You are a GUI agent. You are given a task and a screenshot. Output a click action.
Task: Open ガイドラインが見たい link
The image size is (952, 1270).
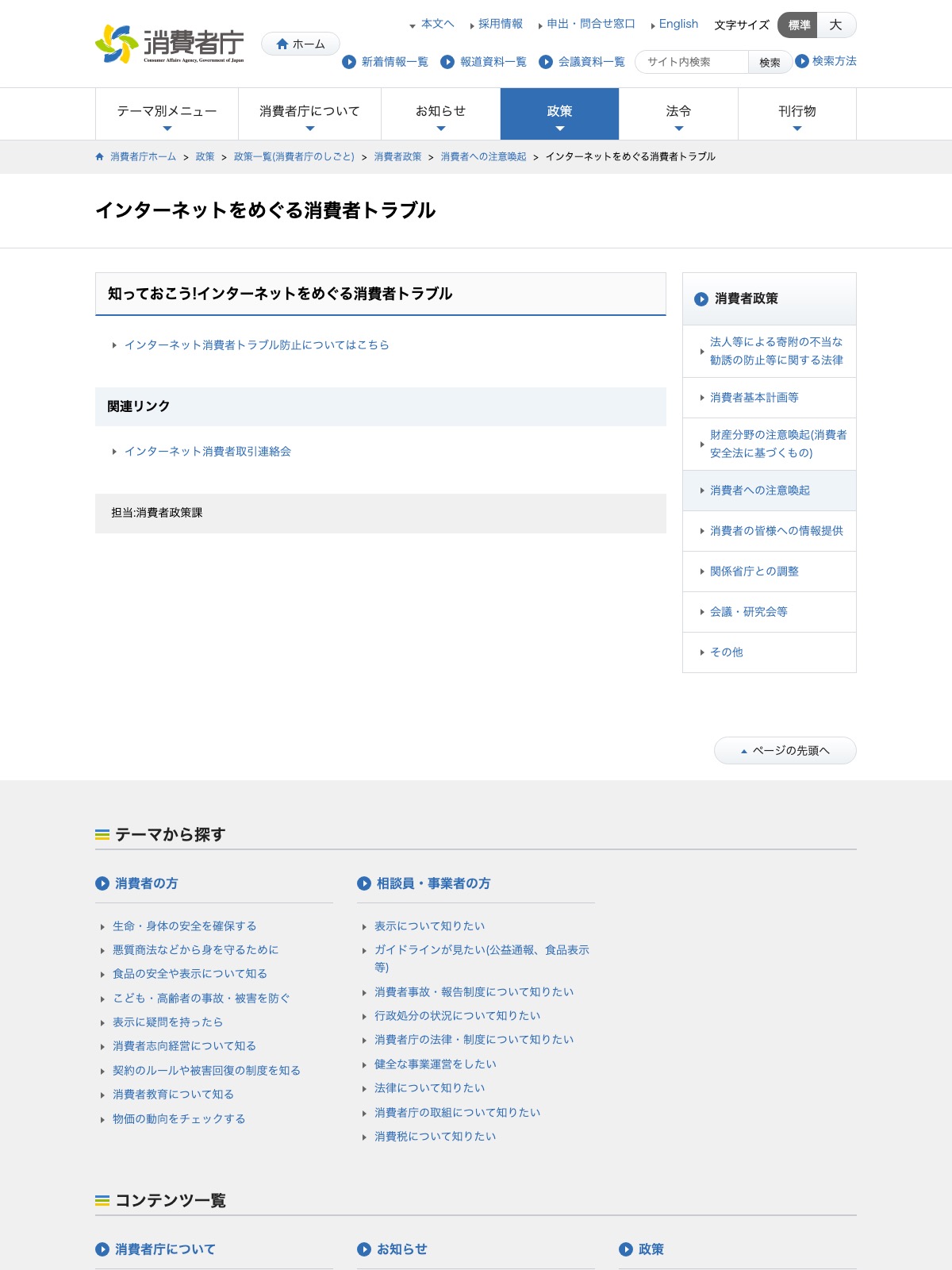click(482, 959)
